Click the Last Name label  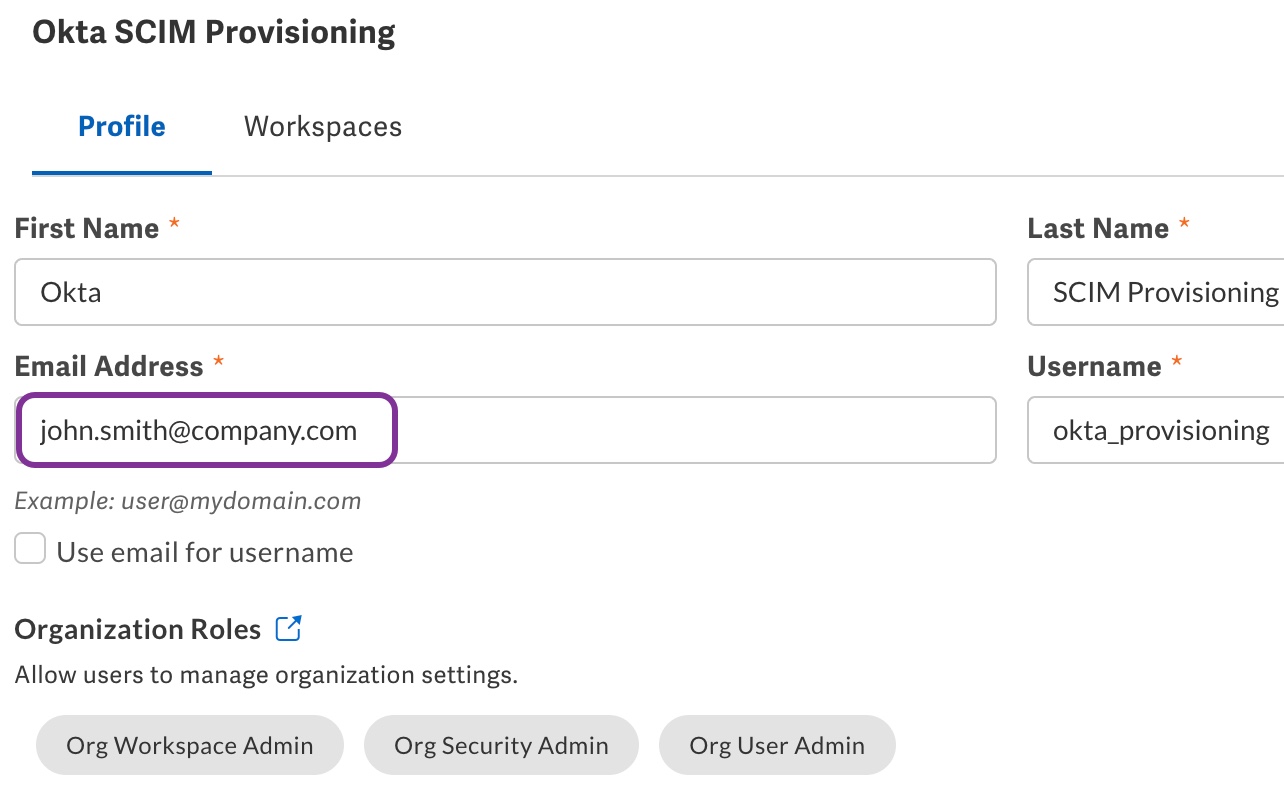pos(1098,228)
